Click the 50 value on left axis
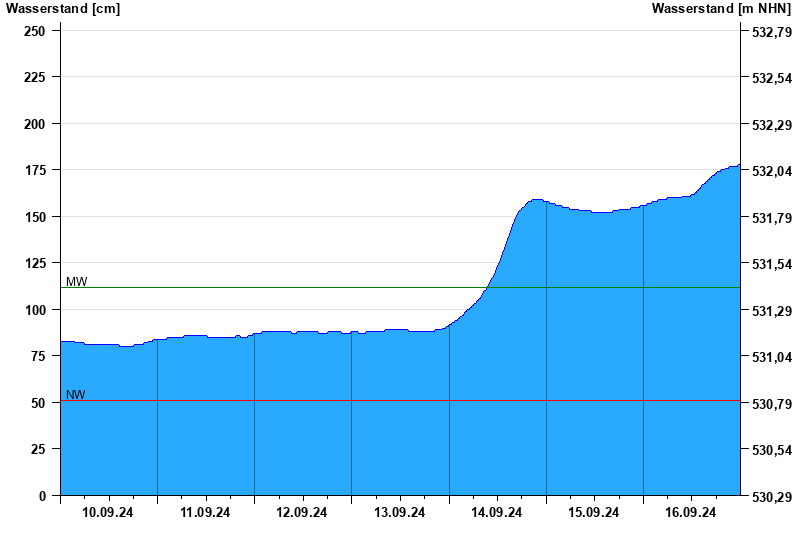 pos(38,403)
